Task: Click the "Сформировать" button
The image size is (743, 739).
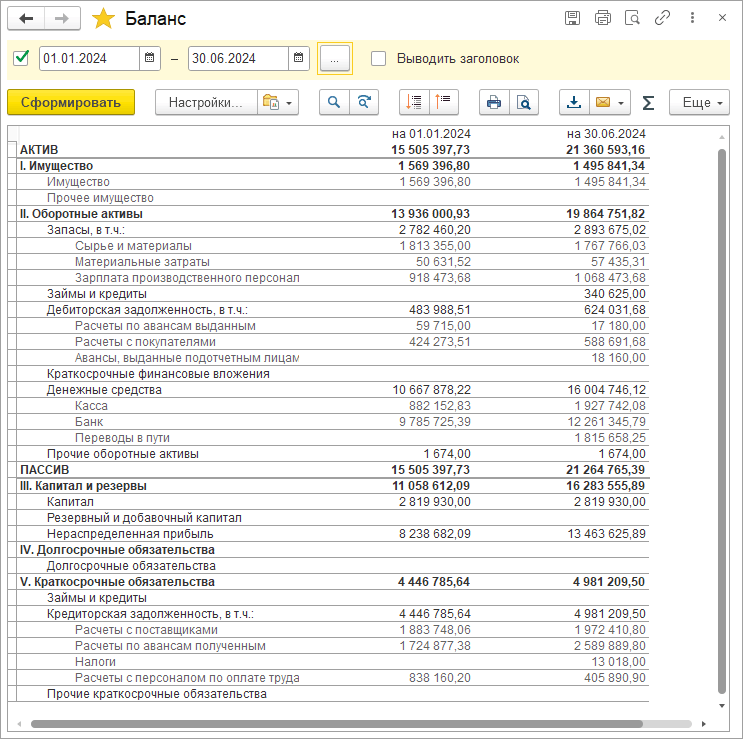Action: [71, 102]
